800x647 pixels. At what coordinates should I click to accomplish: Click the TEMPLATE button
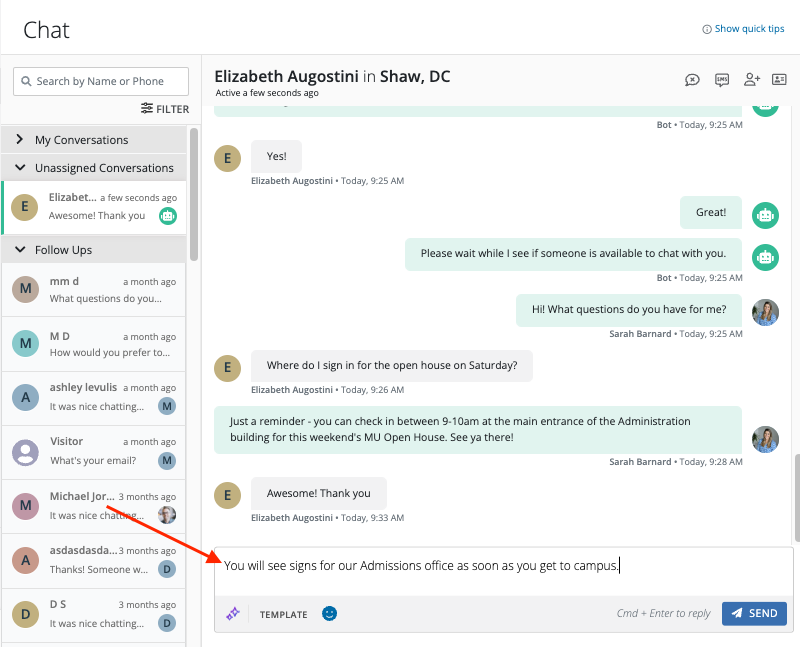point(283,614)
